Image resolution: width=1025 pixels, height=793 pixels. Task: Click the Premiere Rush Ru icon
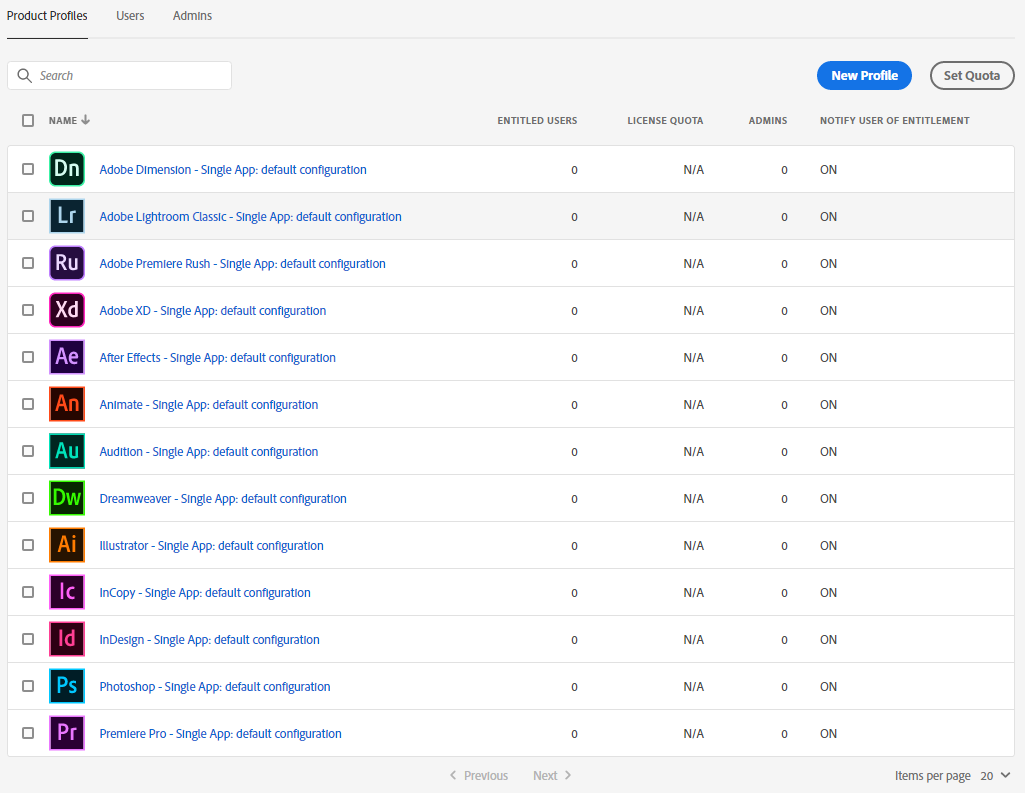pos(67,264)
